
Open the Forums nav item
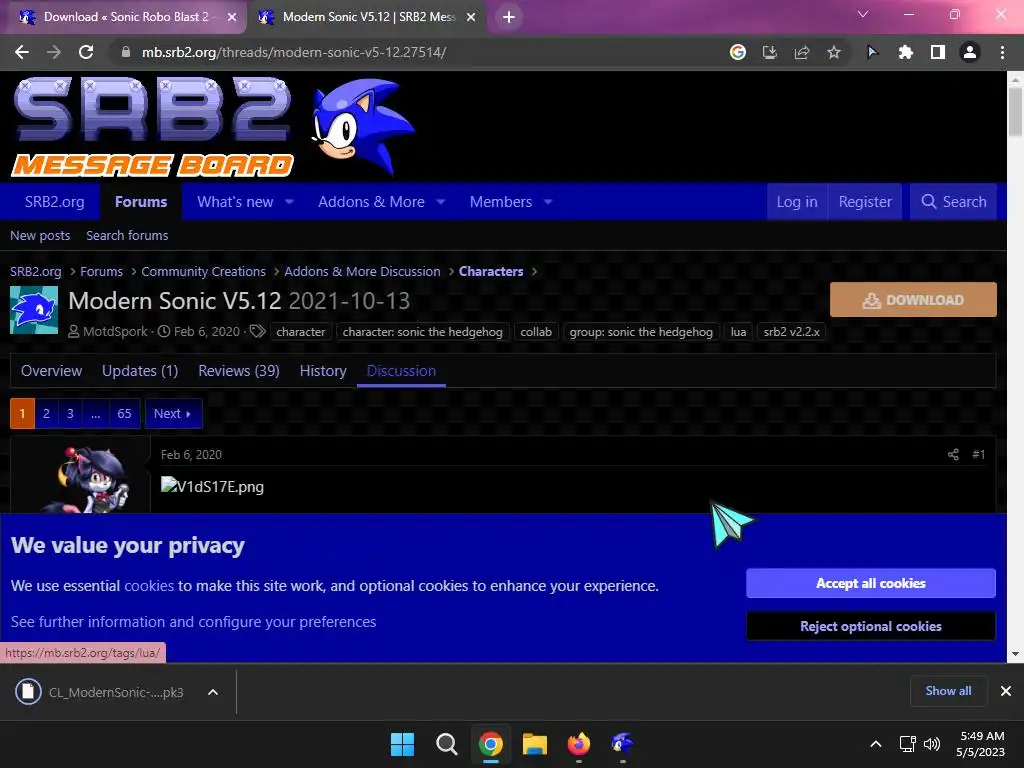tap(141, 202)
